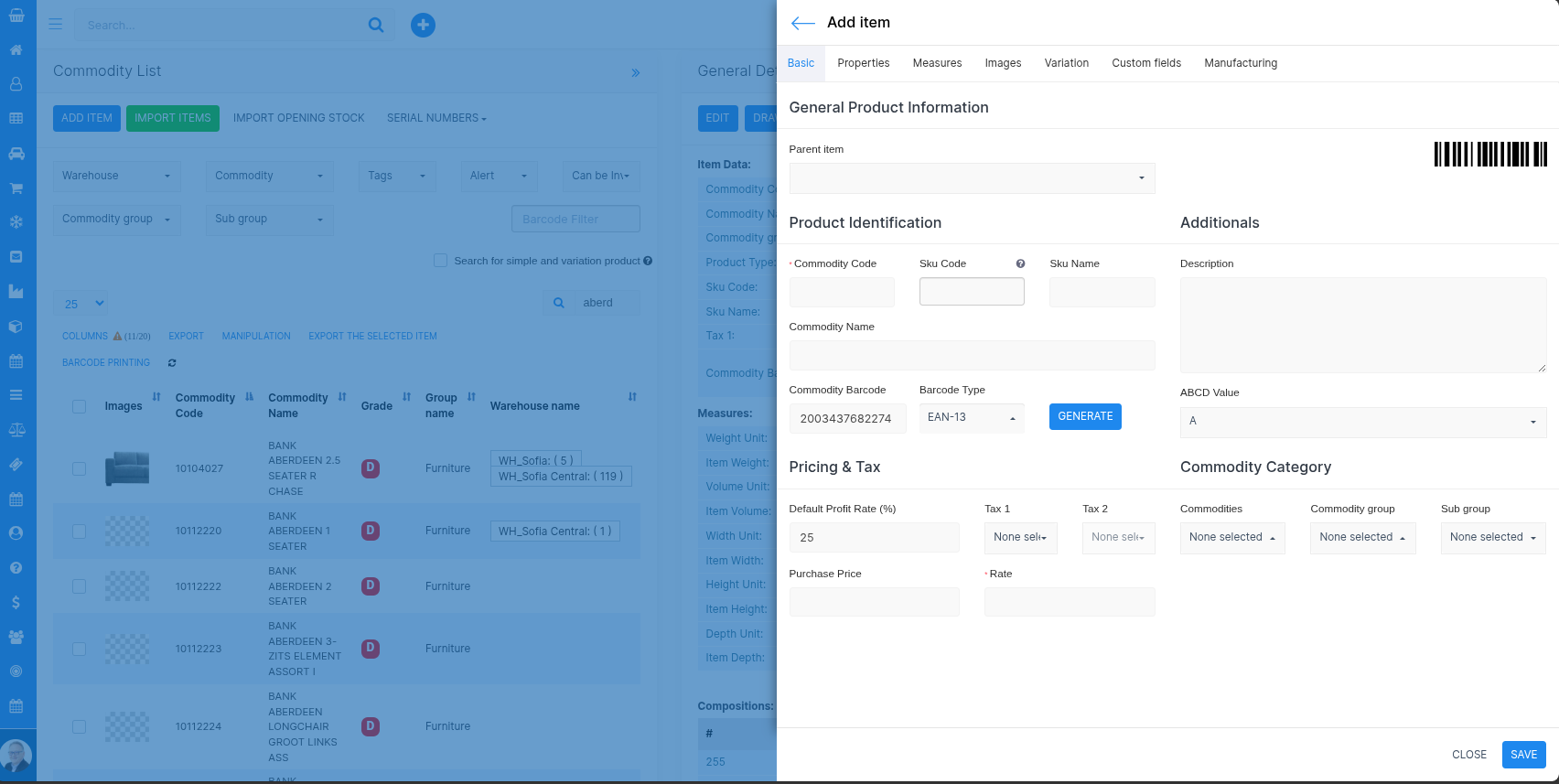Open the Manufacturing tab
The height and width of the screenshot is (784, 1559).
(x=1240, y=63)
